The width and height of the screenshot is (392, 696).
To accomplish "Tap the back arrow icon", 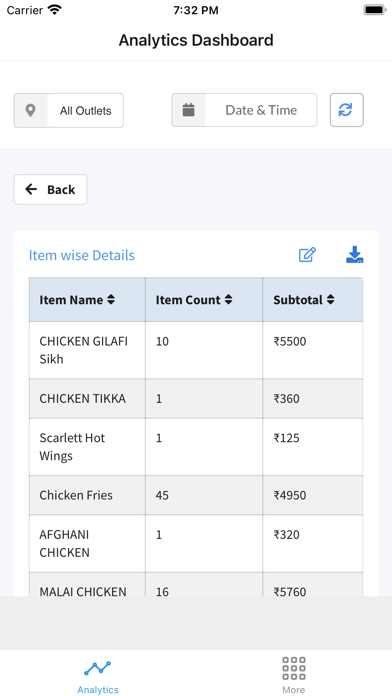I will pyautogui.click(x=31, y=190).
